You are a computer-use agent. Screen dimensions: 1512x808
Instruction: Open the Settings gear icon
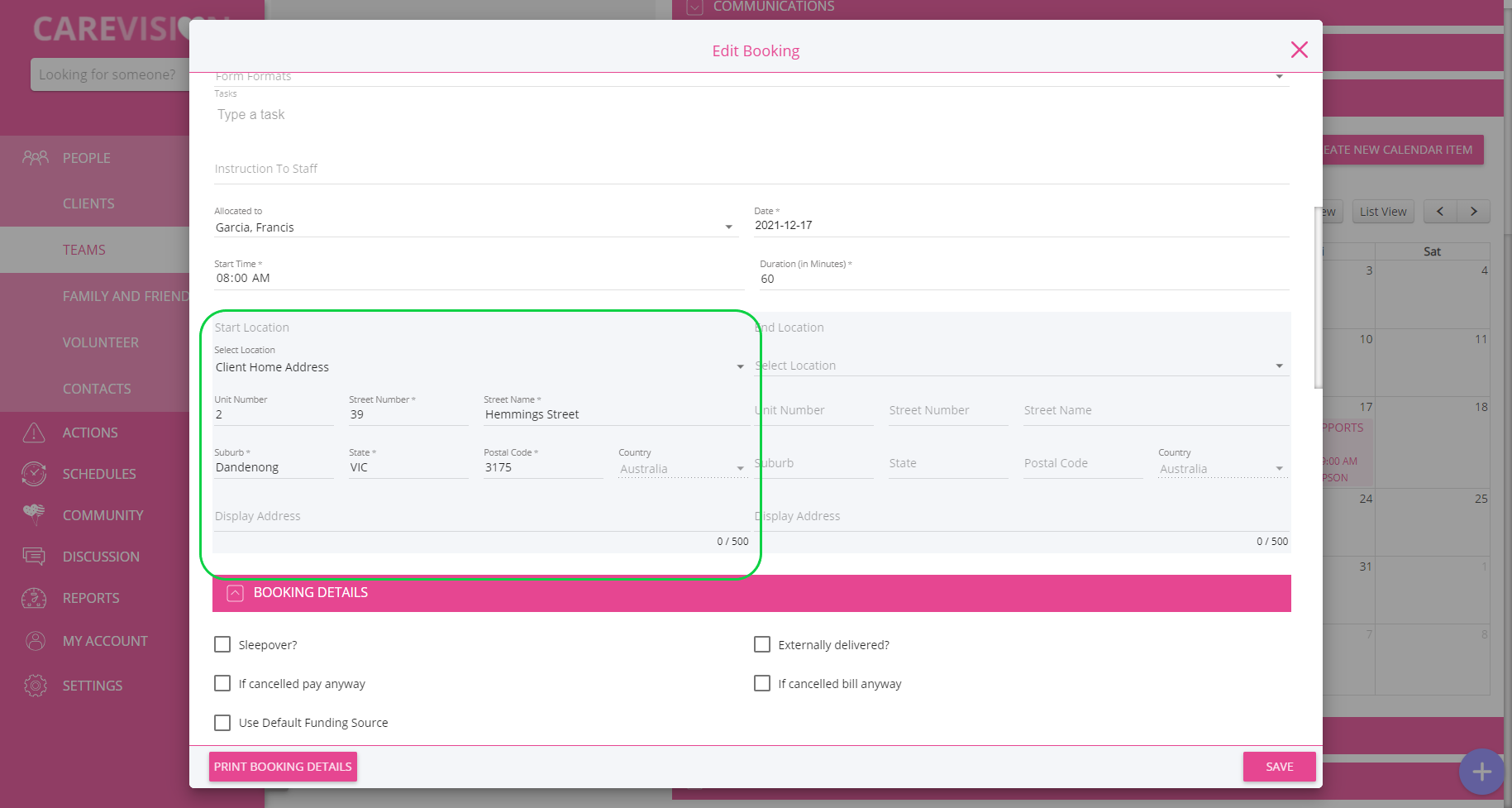[35, 685]
